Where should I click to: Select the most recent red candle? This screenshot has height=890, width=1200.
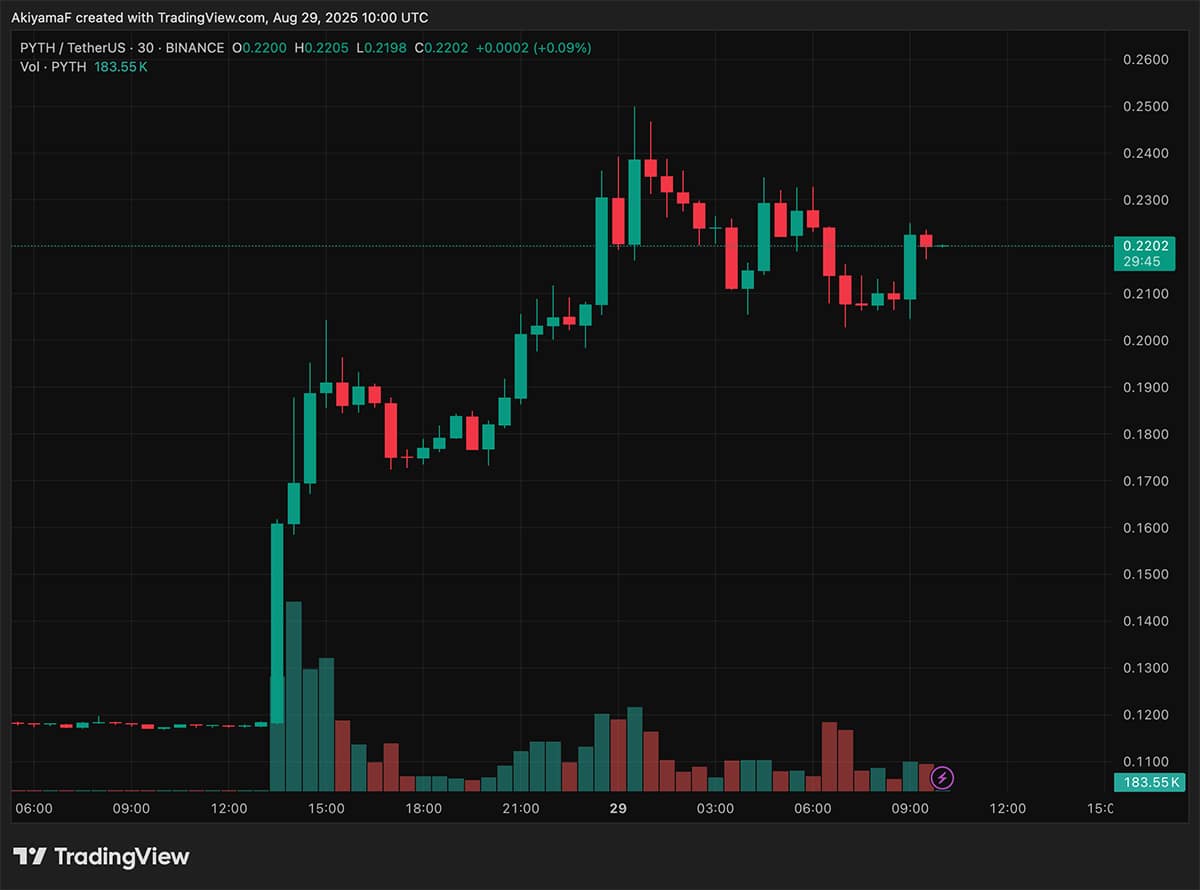tap(926, 240)
